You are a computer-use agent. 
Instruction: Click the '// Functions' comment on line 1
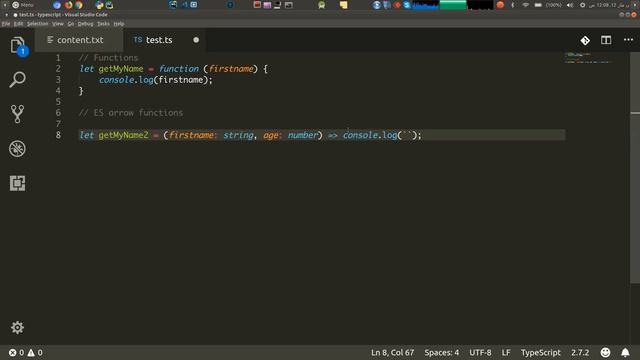point(108,58)
